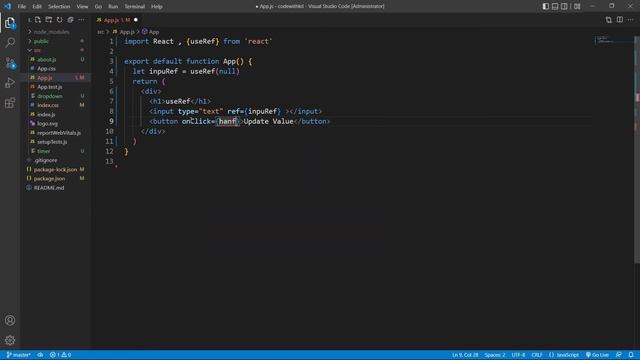Open the Accounts menu icon
The width and height of the screenshot is (640, 360).
click(10, 320)
